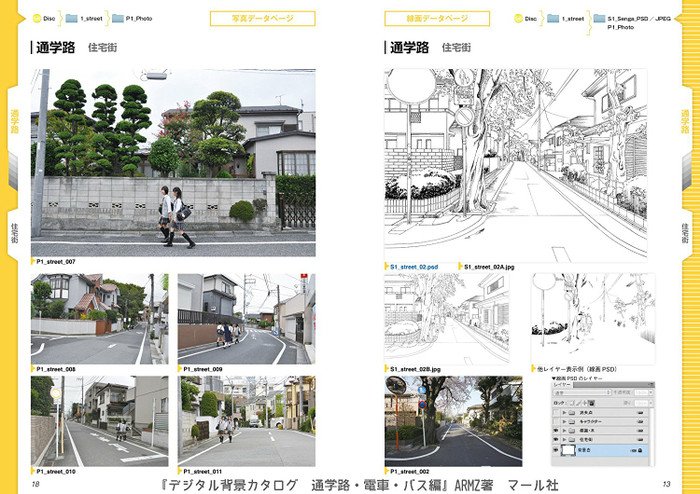The image size is (700, 494).
Task: Open the layers panel options menu icon
Action: pyautogui.click(x=651, y=384)
